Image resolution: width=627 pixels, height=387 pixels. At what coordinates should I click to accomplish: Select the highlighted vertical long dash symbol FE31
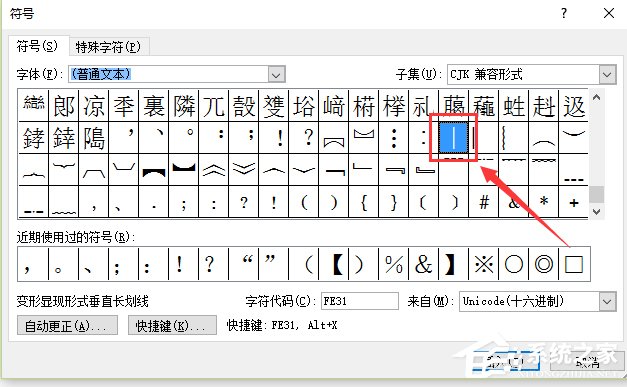(x=453, y=138)
